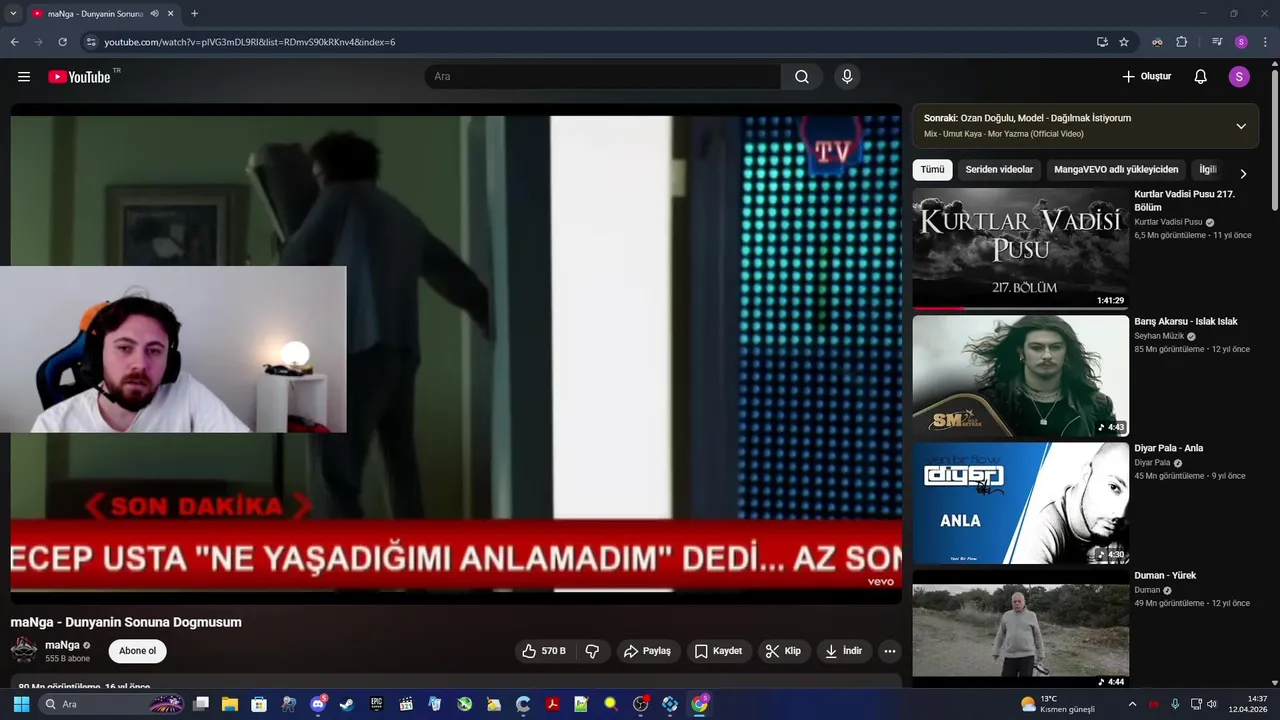The width and height of the screenshot is (1280, 720).
Task: Open the Chrome tab search dropdown
Action: click(x=13, y=14)
